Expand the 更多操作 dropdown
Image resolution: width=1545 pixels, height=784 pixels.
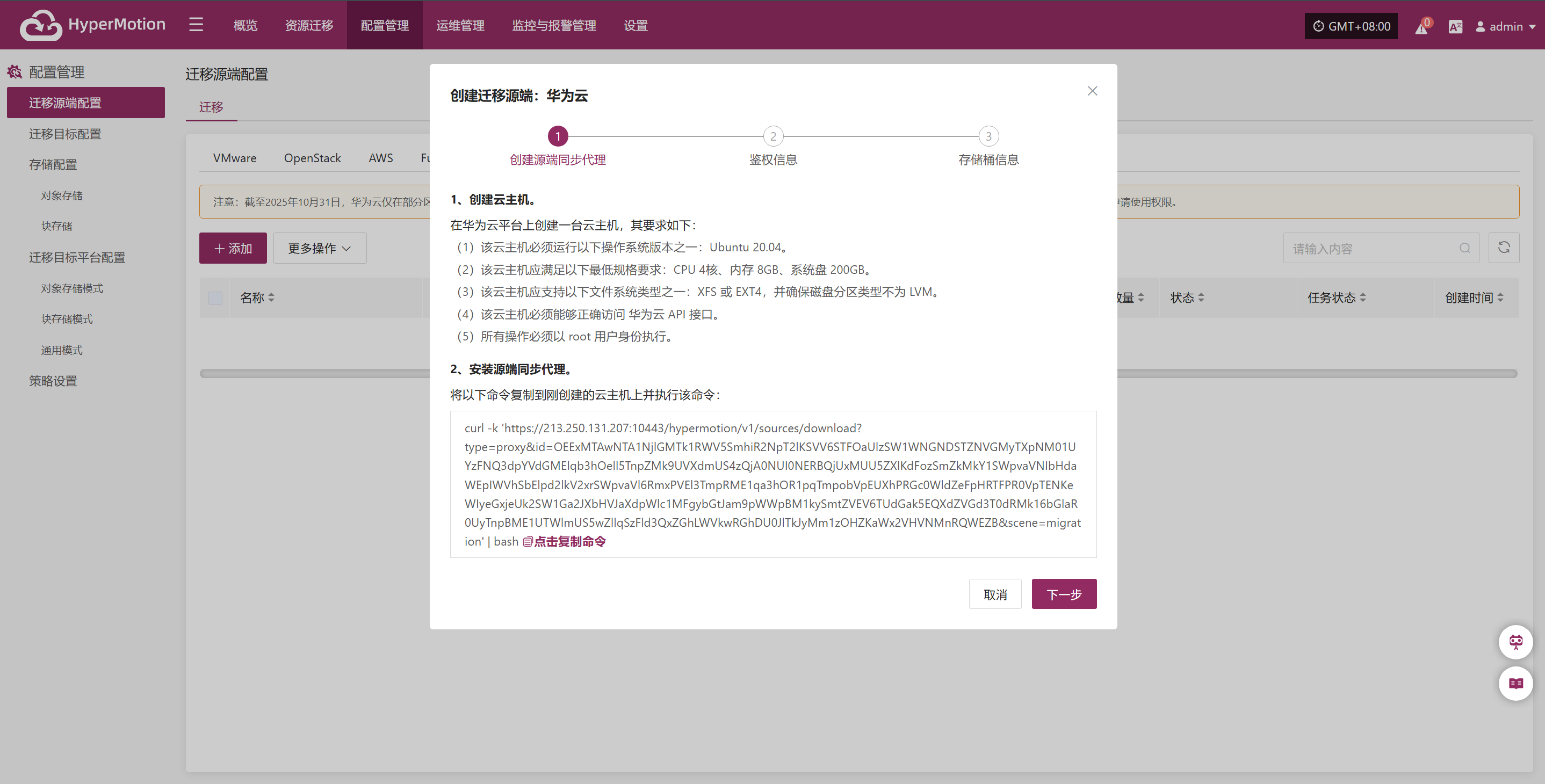pos(320,248)
